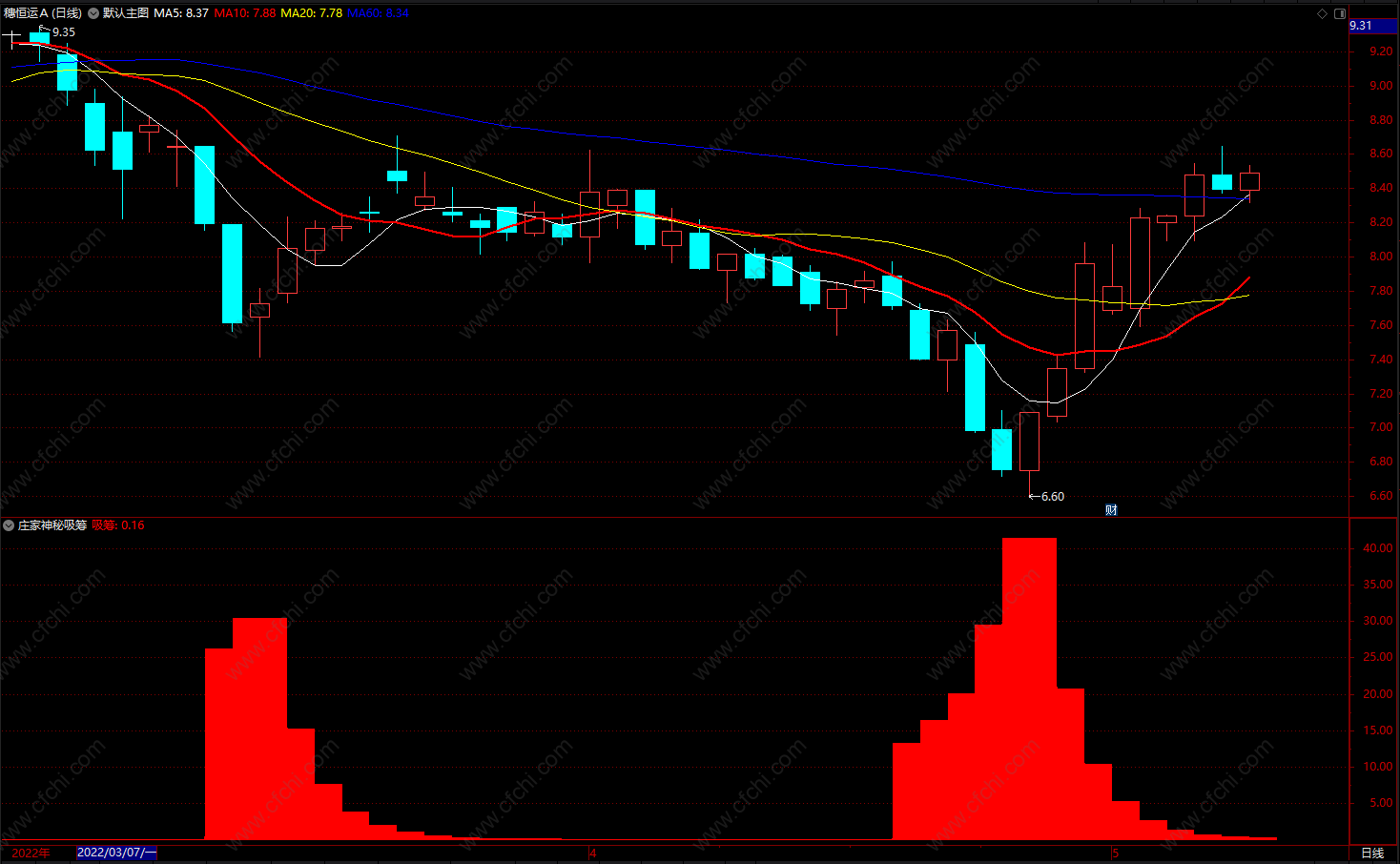Click the 财 financial marker under the candles

pos(1111,509)
